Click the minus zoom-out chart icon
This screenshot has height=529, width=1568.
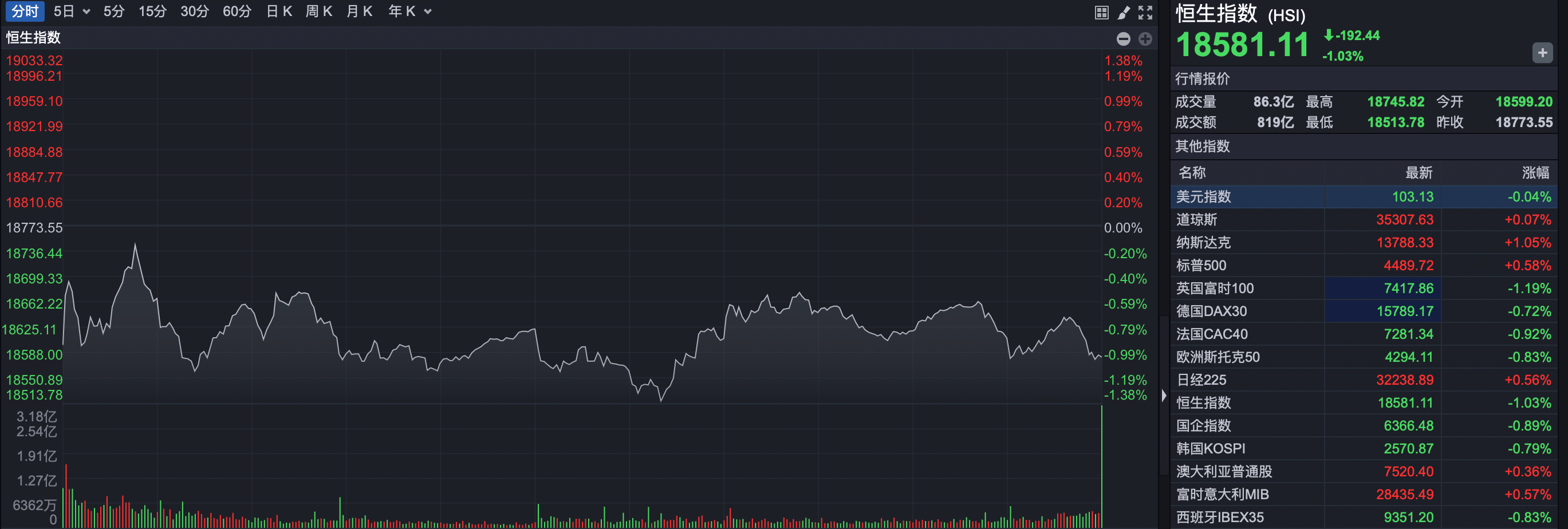tap(1124, 39)
